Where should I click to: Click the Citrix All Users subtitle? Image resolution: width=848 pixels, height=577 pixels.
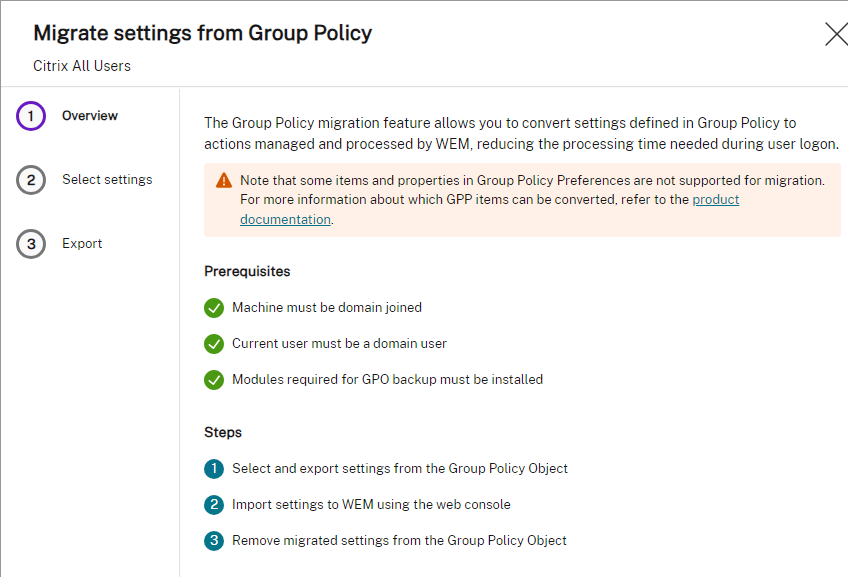82,66
